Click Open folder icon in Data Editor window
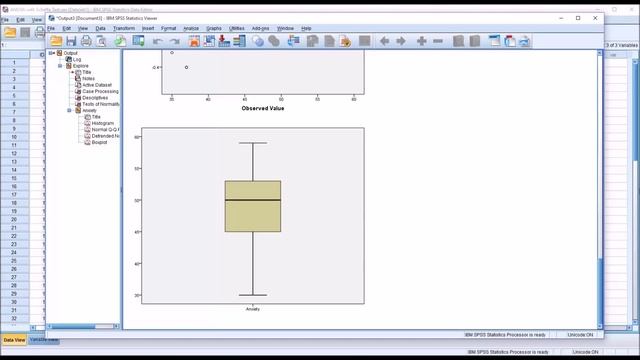This screenshot has width=640, height=360. click(10, 32)
